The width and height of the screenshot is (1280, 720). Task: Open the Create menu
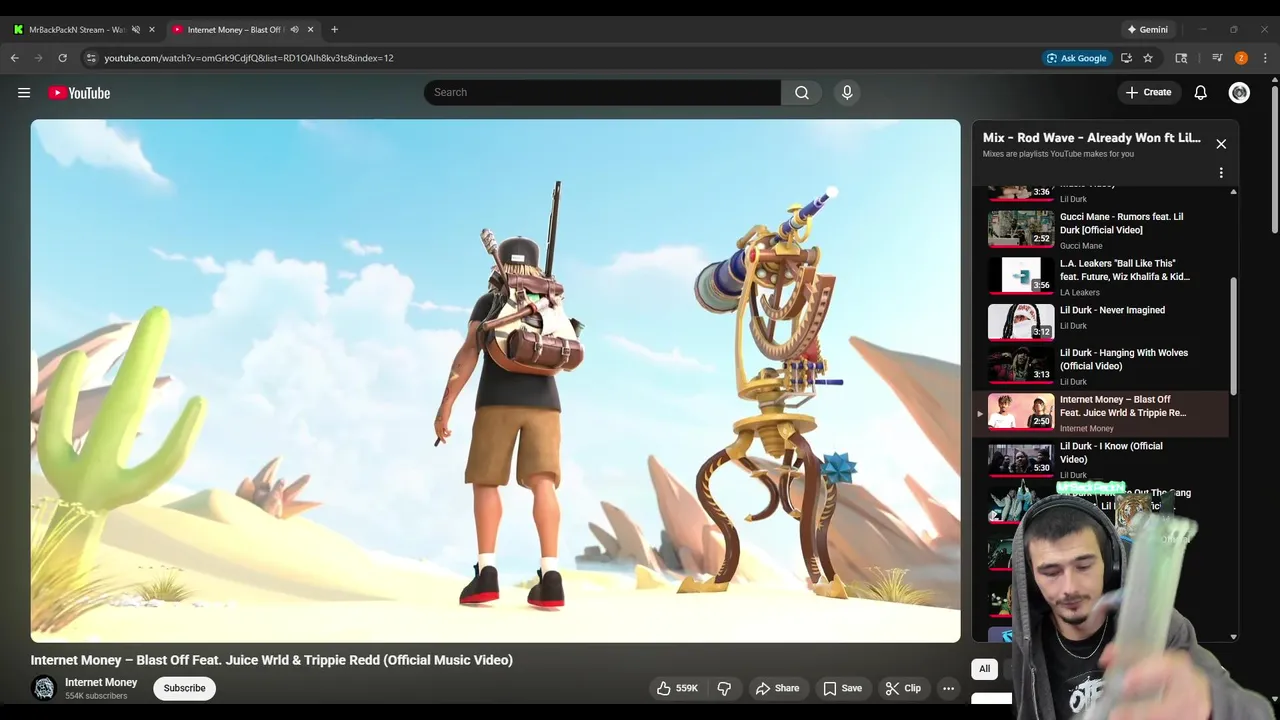1148,92
